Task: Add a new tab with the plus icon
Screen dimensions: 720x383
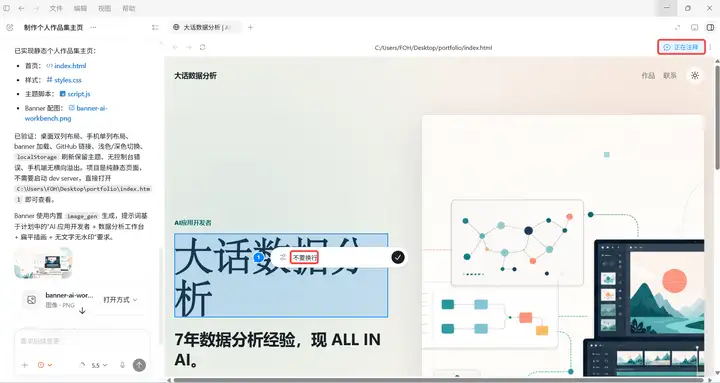Action: (250, 28)
